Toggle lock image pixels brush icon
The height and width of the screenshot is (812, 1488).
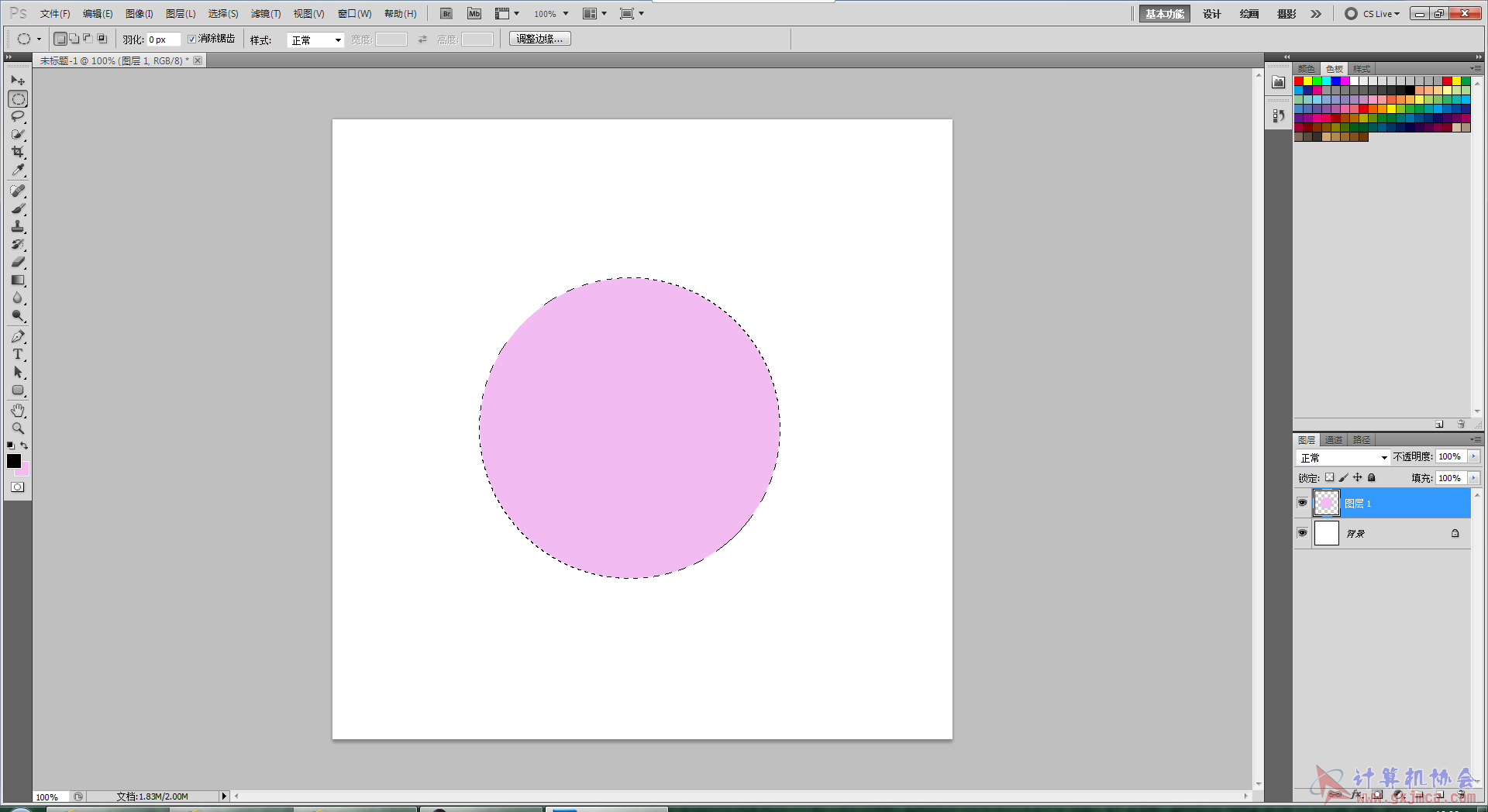(x=1343, y=478)
